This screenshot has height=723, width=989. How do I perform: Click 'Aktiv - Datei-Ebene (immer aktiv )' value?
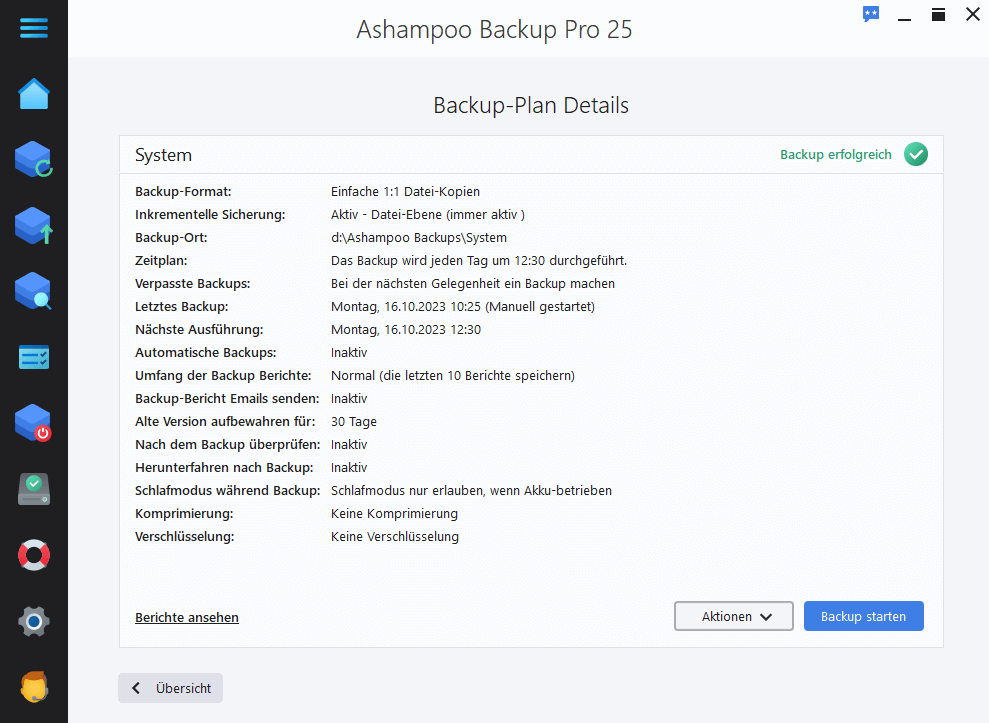(428, 215)
